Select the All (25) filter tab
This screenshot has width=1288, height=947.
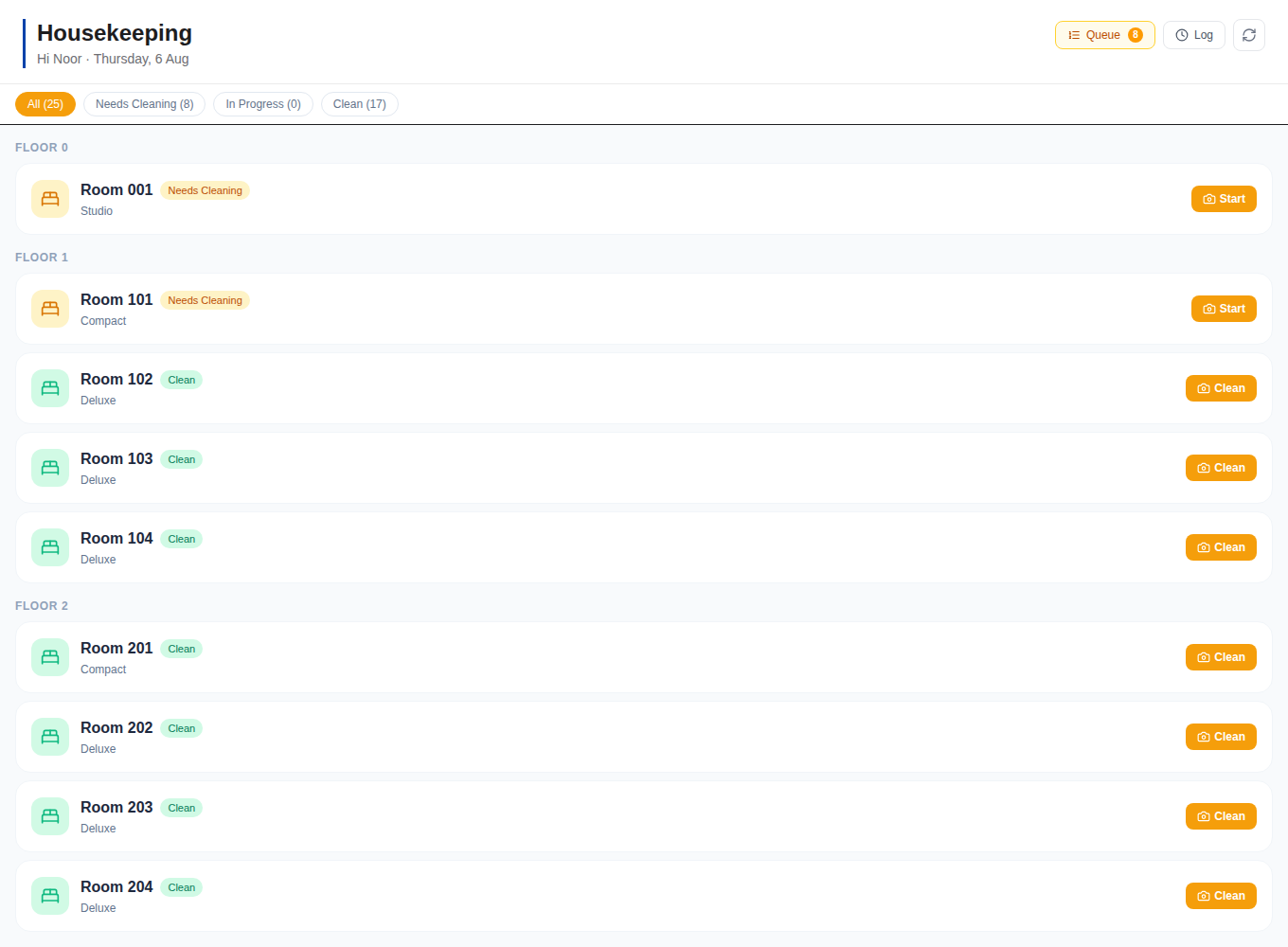click(45, 104)
